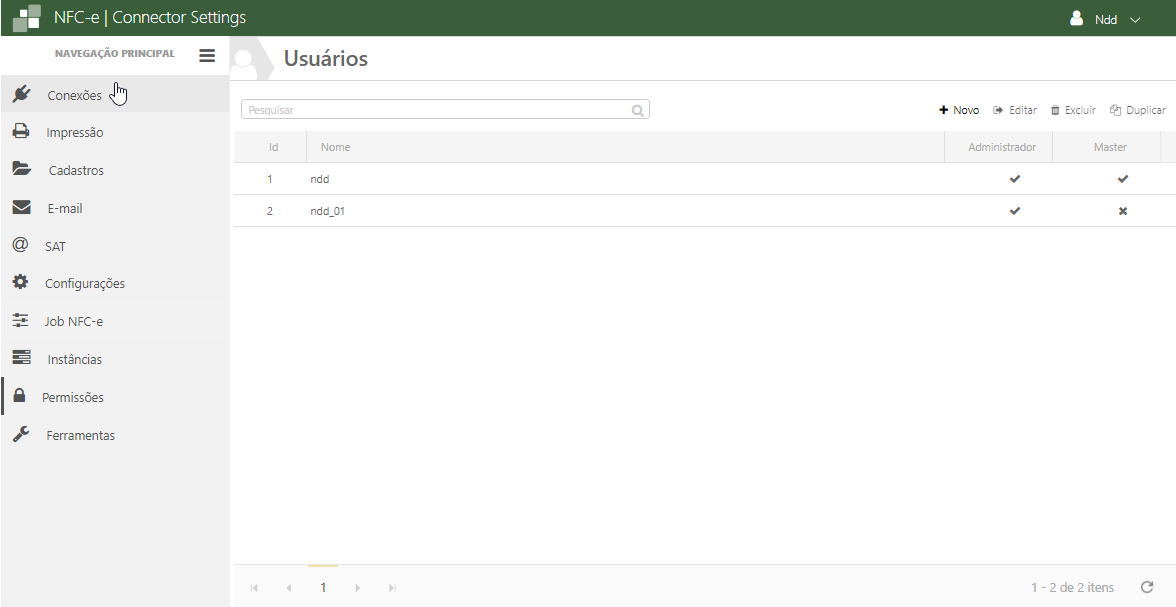Image resolution: width=1176 pixels, height=607 pixels.
Task: Click the Ferramentas wrench icon
Action: (20, 435)
